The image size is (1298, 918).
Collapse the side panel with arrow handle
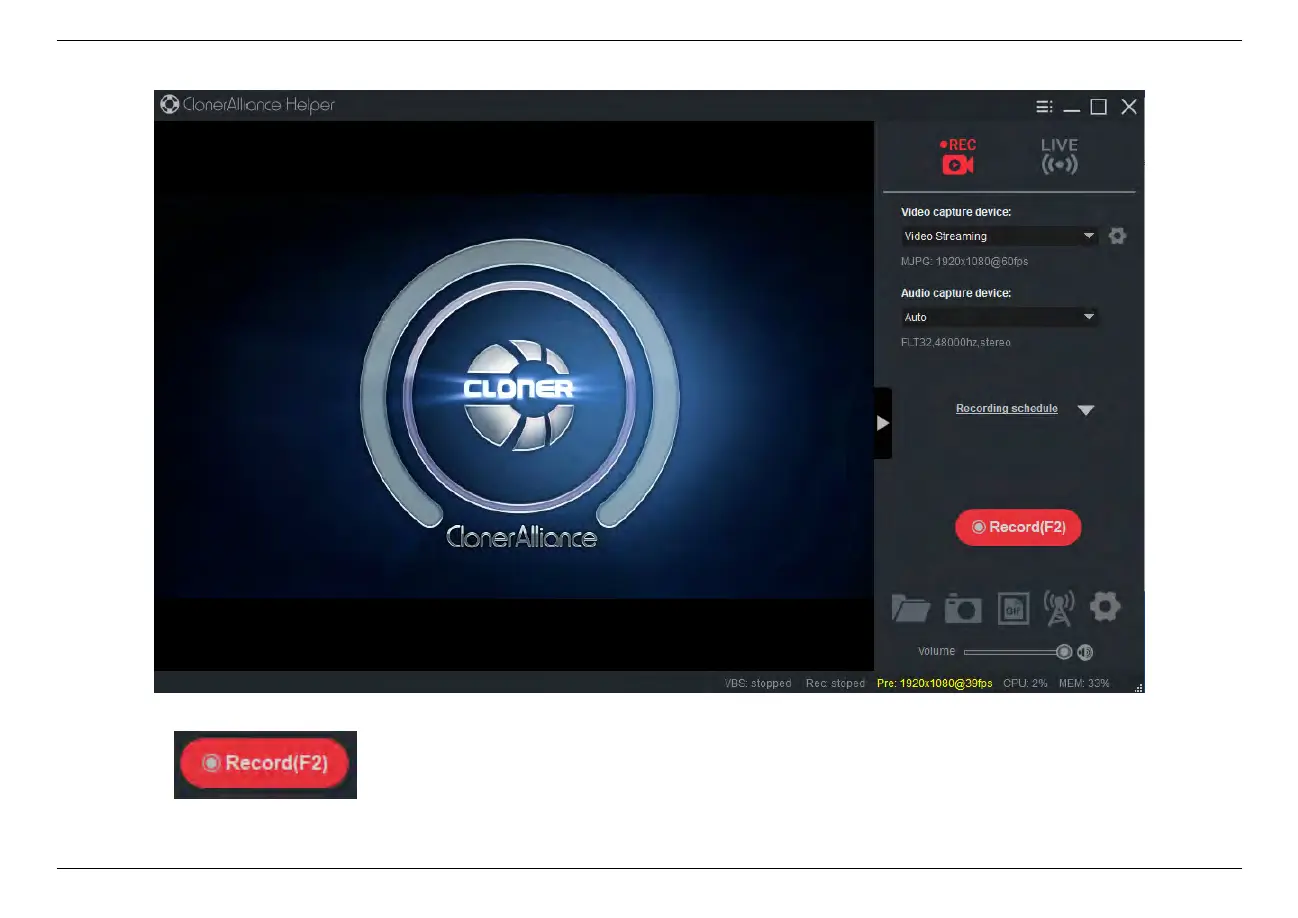pos(882,423)
